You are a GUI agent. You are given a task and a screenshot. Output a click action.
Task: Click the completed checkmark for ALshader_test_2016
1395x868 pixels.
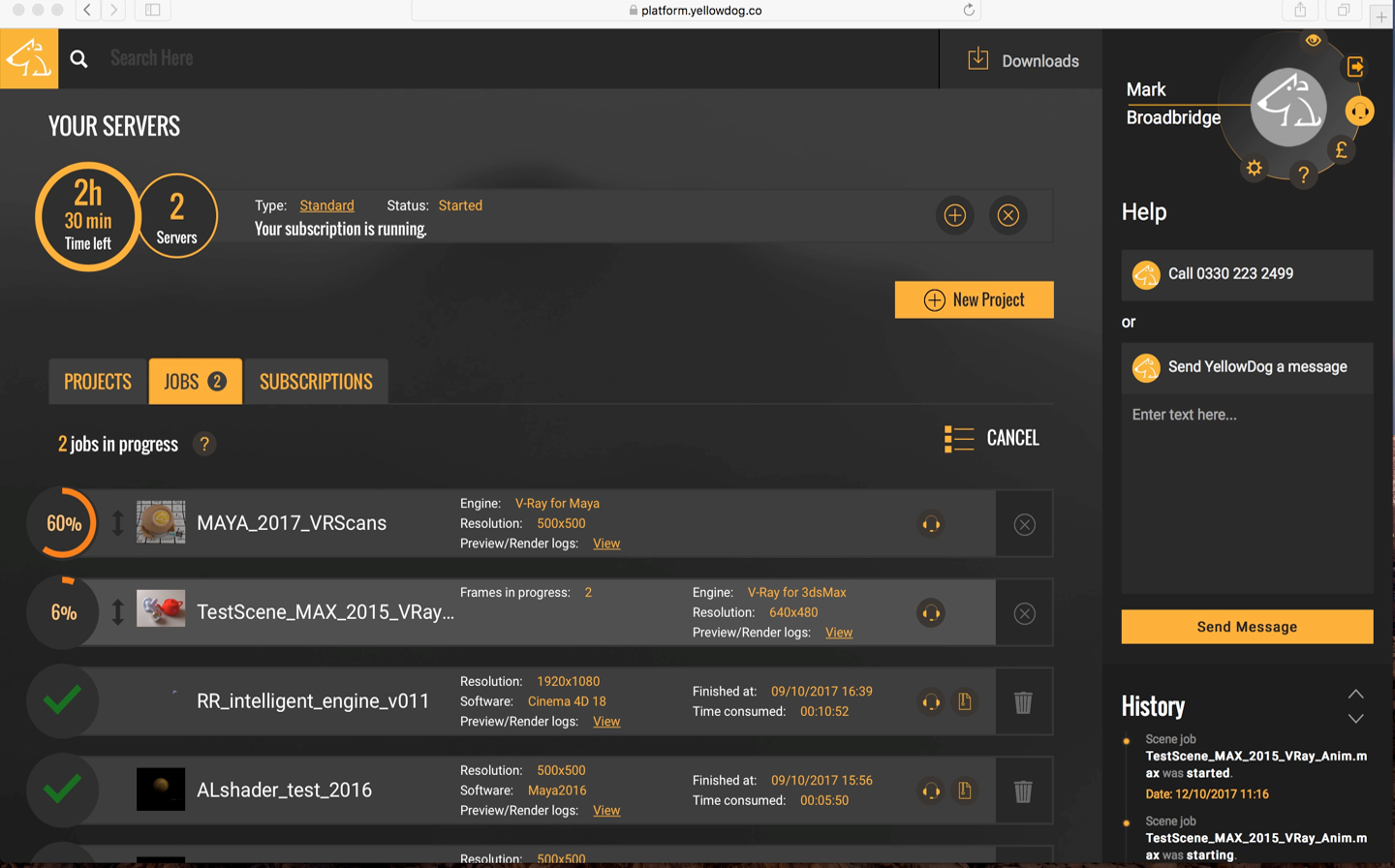(63, 790)
